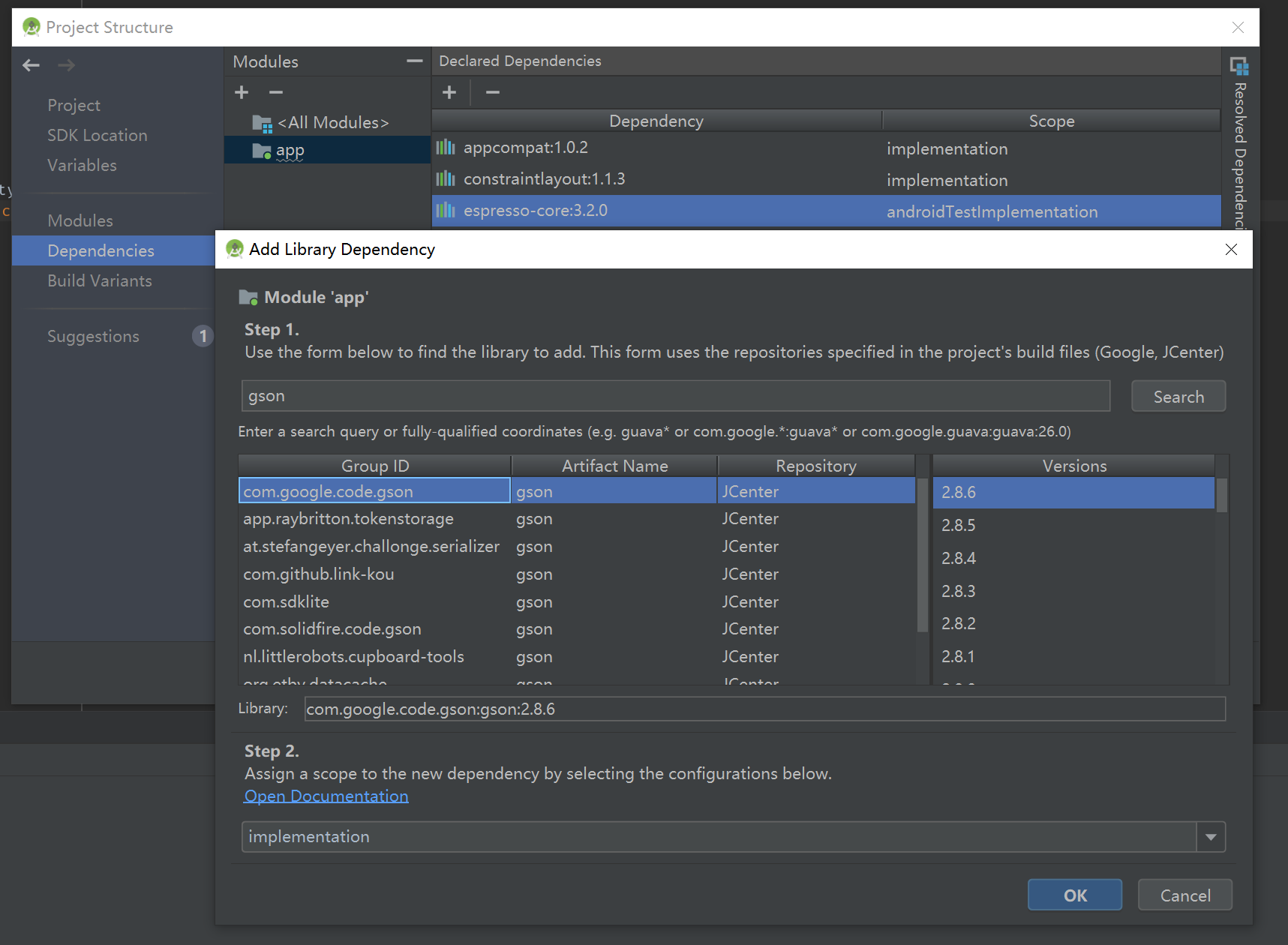Click into the gson search query field

[675, 396]
